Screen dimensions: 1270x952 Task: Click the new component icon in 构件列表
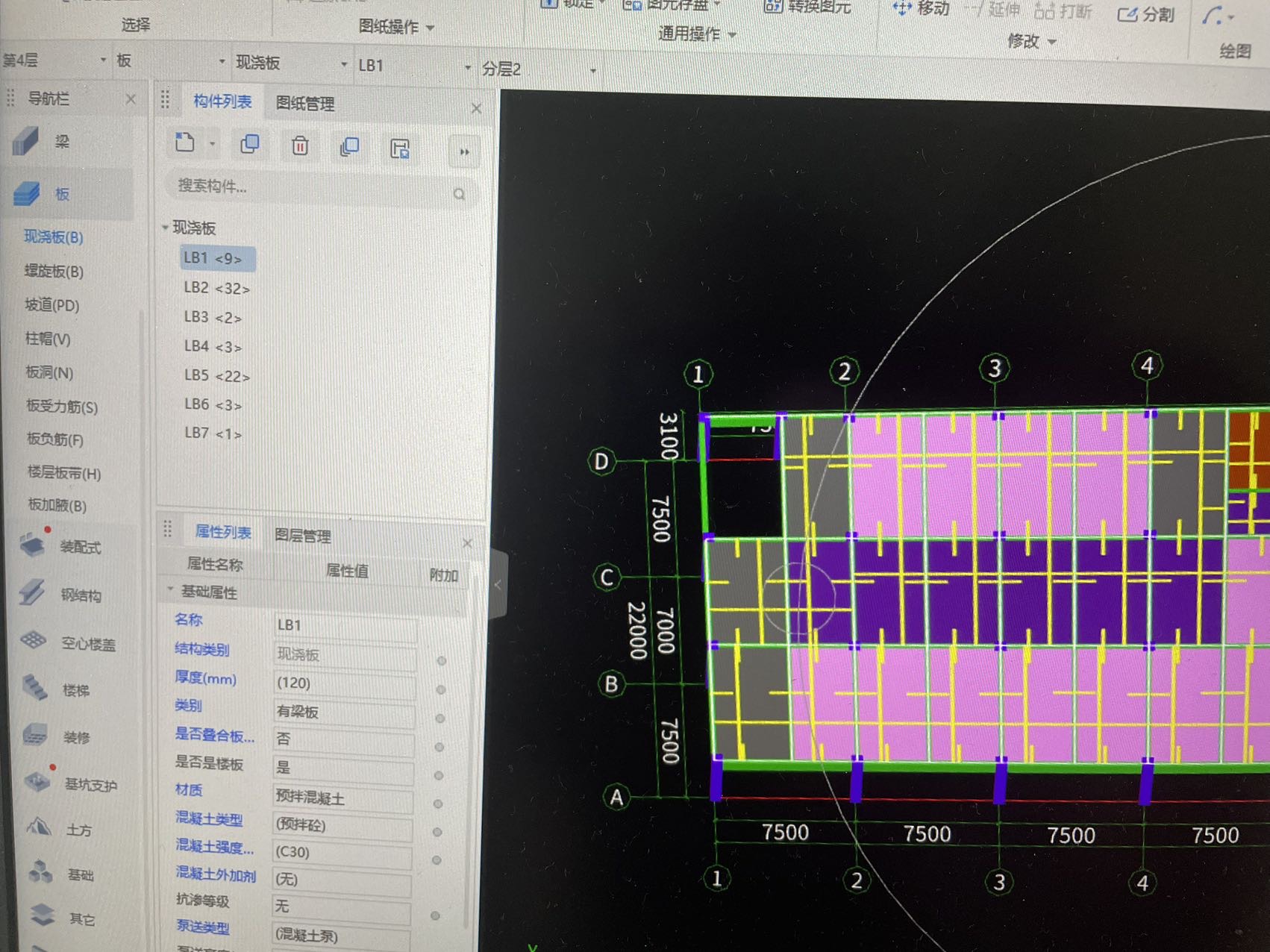click(x=185, y=143)
